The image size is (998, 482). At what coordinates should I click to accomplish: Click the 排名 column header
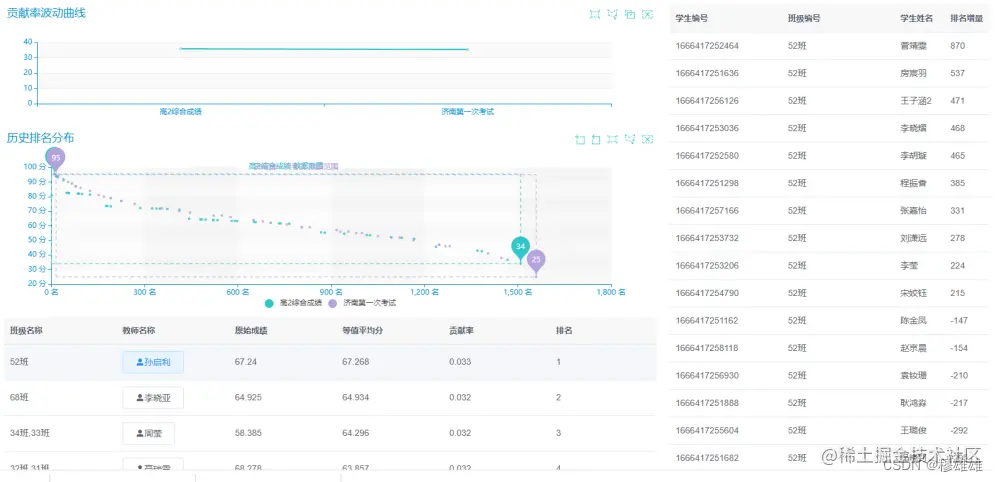pos(564,330)
